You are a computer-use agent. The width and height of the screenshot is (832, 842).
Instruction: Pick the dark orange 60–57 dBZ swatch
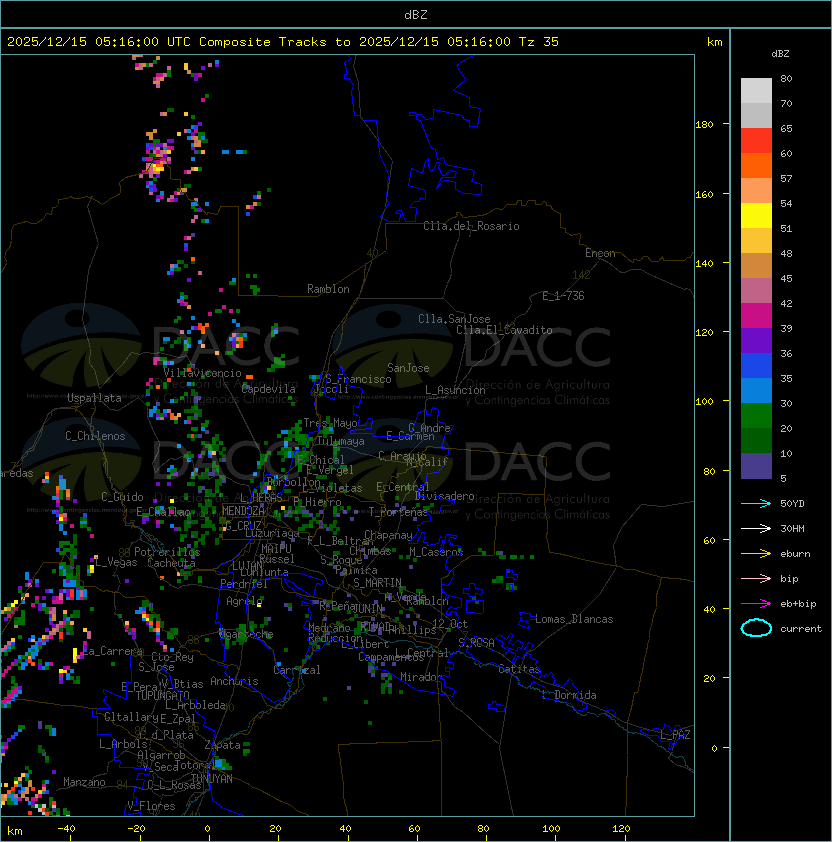[x=756, y=165]
